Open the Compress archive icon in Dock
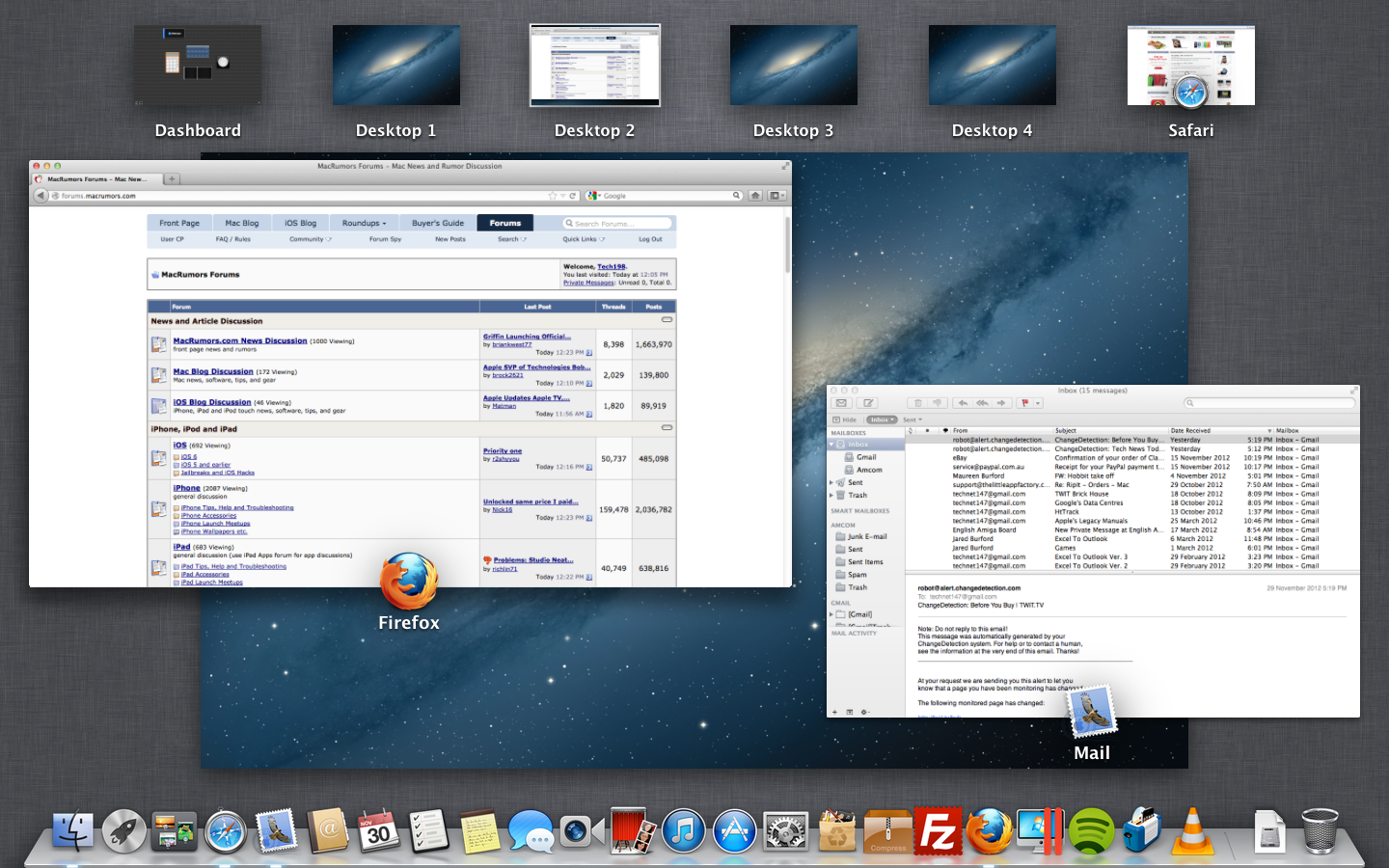 click(887, 831)
